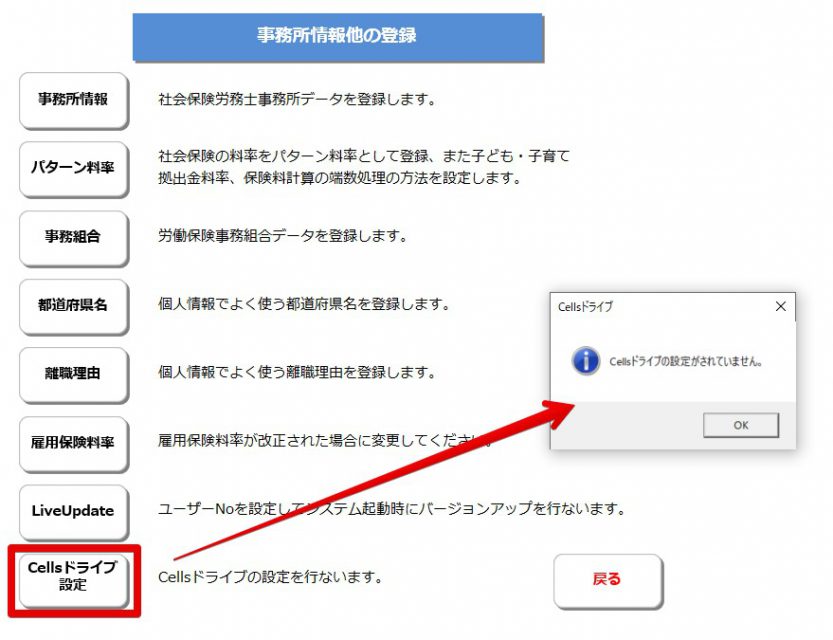Image resolution: width=833 pixels, height=640 pixels.
Task: Open the 離職理由 settings button
Action: [x=74, y=374]
